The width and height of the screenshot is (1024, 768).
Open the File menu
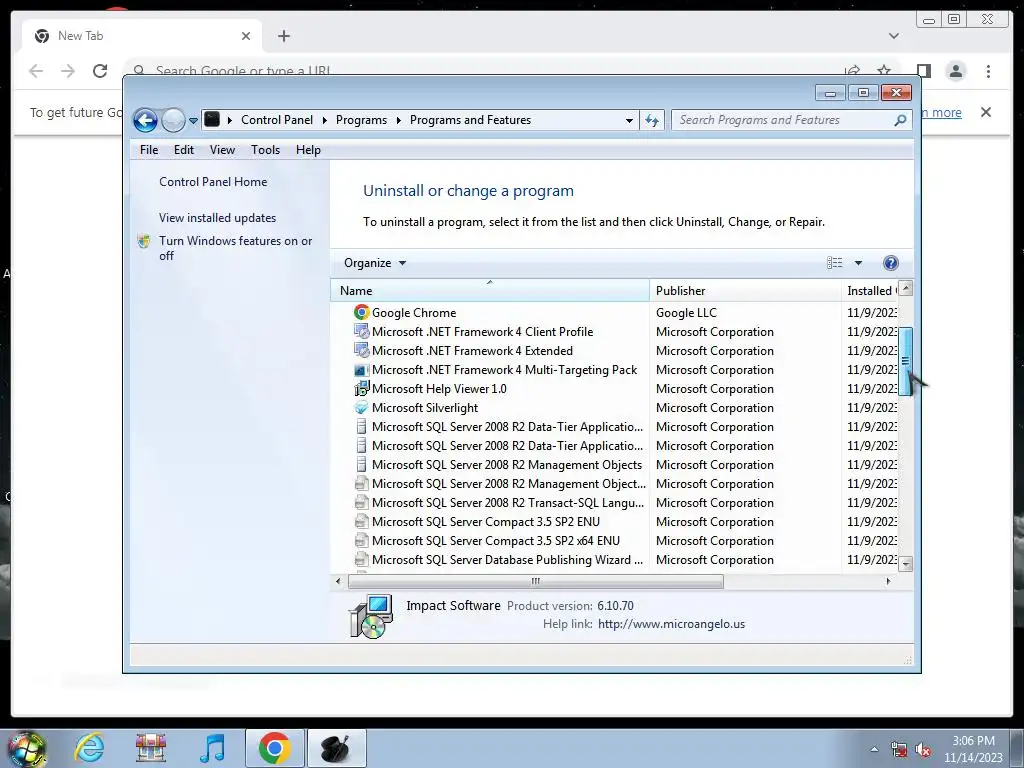point(149,150)
